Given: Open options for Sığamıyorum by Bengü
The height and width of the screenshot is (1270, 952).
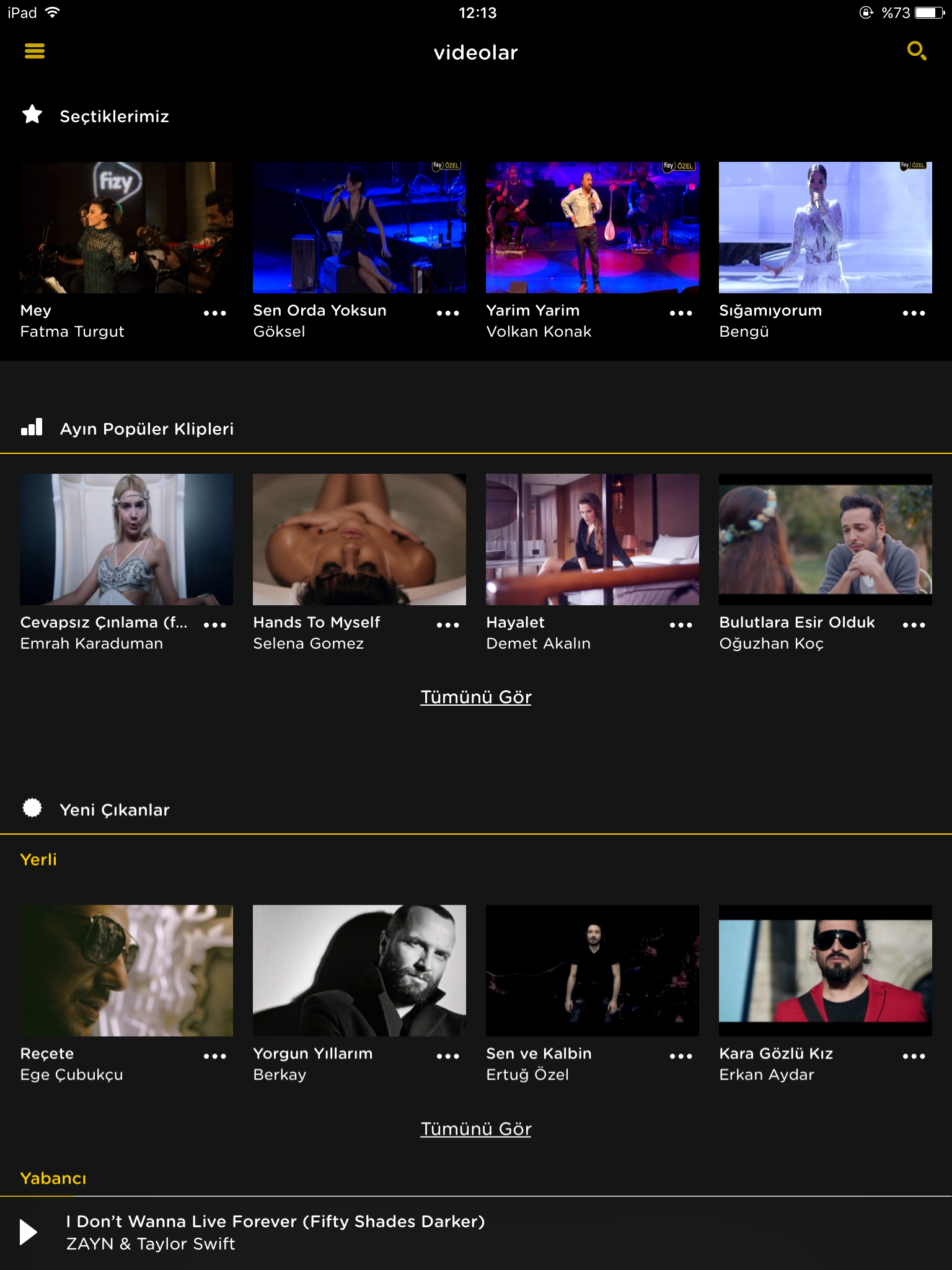Looking at the screenshot, I should [914, 313].
